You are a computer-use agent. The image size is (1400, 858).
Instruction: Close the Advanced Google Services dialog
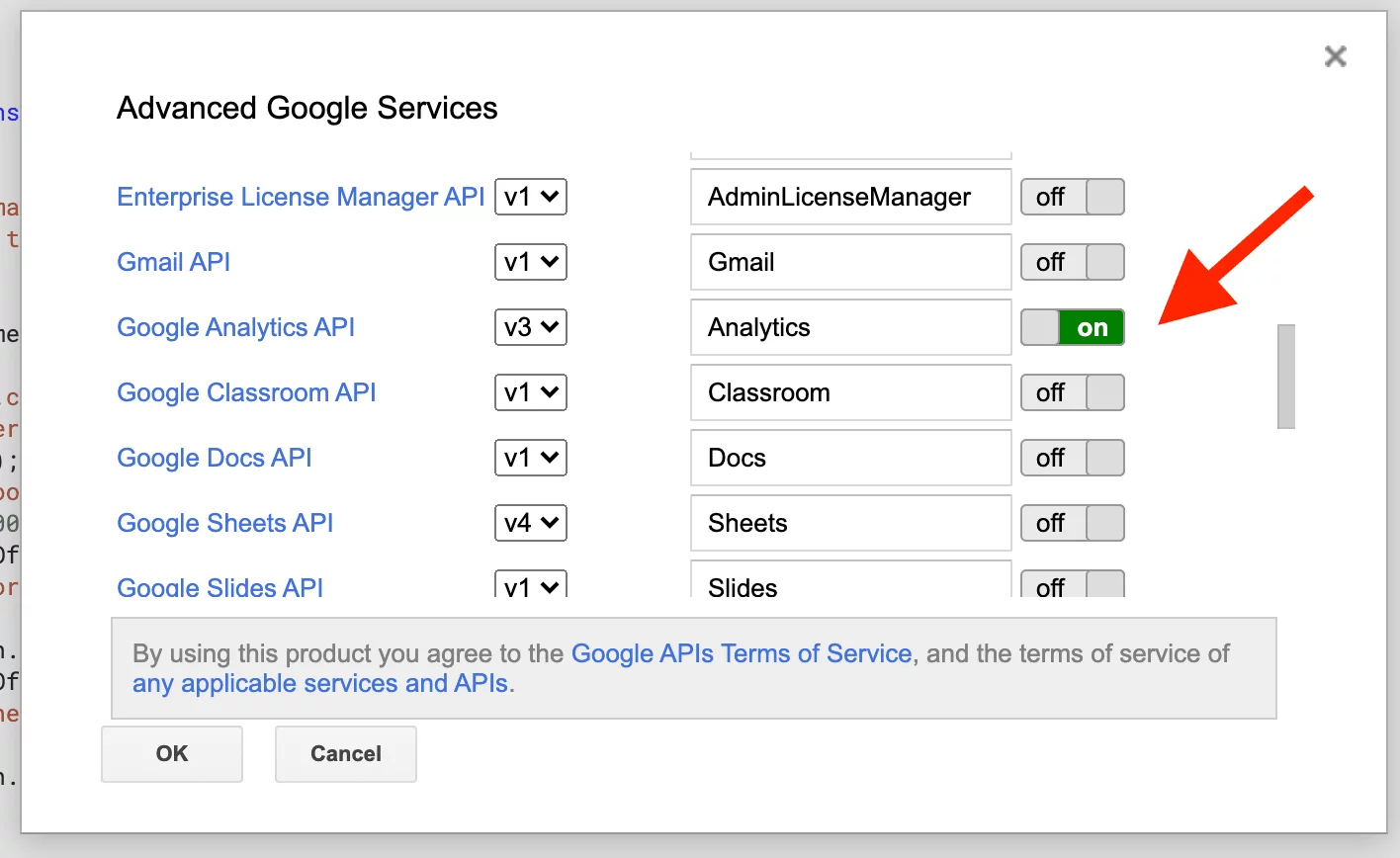tap(1335, 56)
